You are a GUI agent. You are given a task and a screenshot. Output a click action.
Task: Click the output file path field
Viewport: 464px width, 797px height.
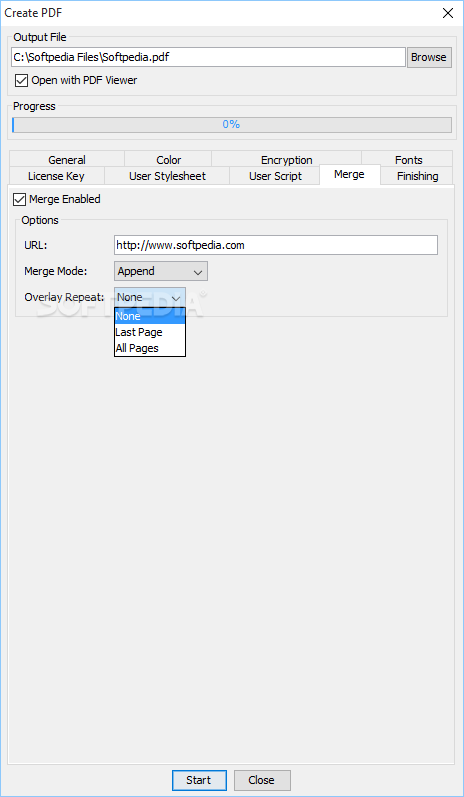click(208, 57)
